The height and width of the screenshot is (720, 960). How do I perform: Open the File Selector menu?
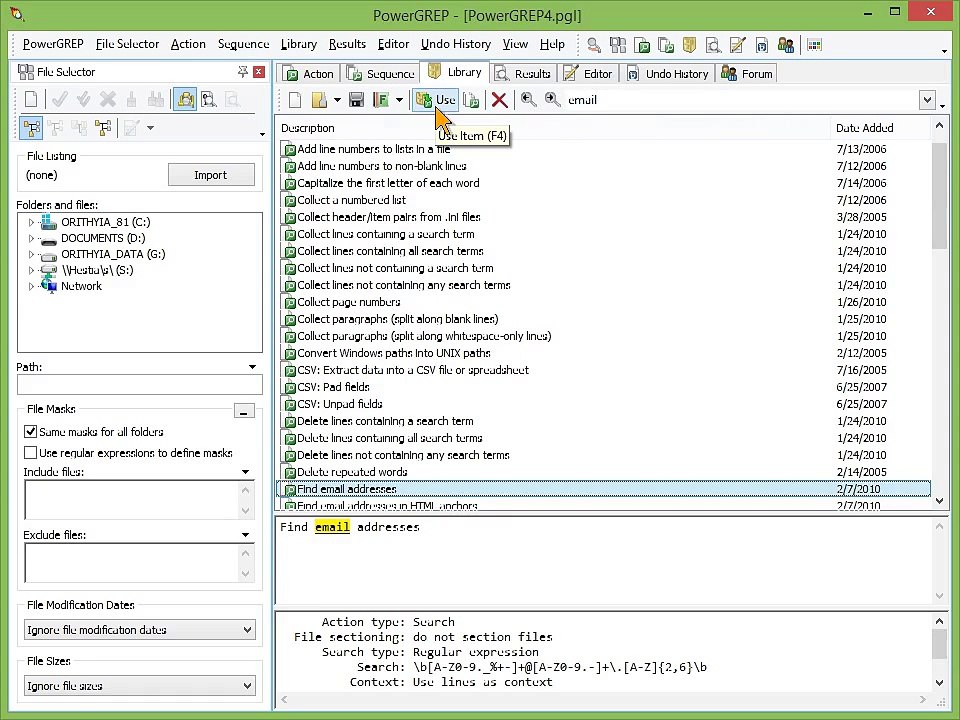click(x=127, y=44)
